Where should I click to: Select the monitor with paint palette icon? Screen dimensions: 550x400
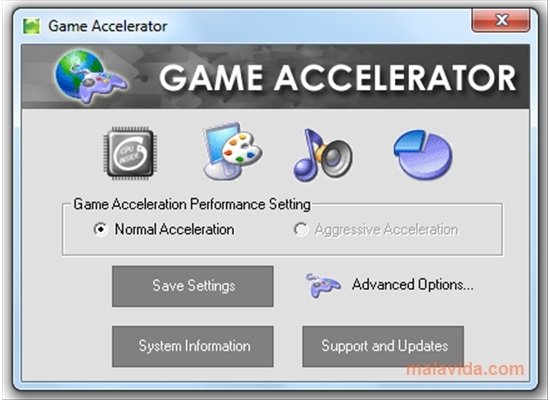[x=233, y=151]
